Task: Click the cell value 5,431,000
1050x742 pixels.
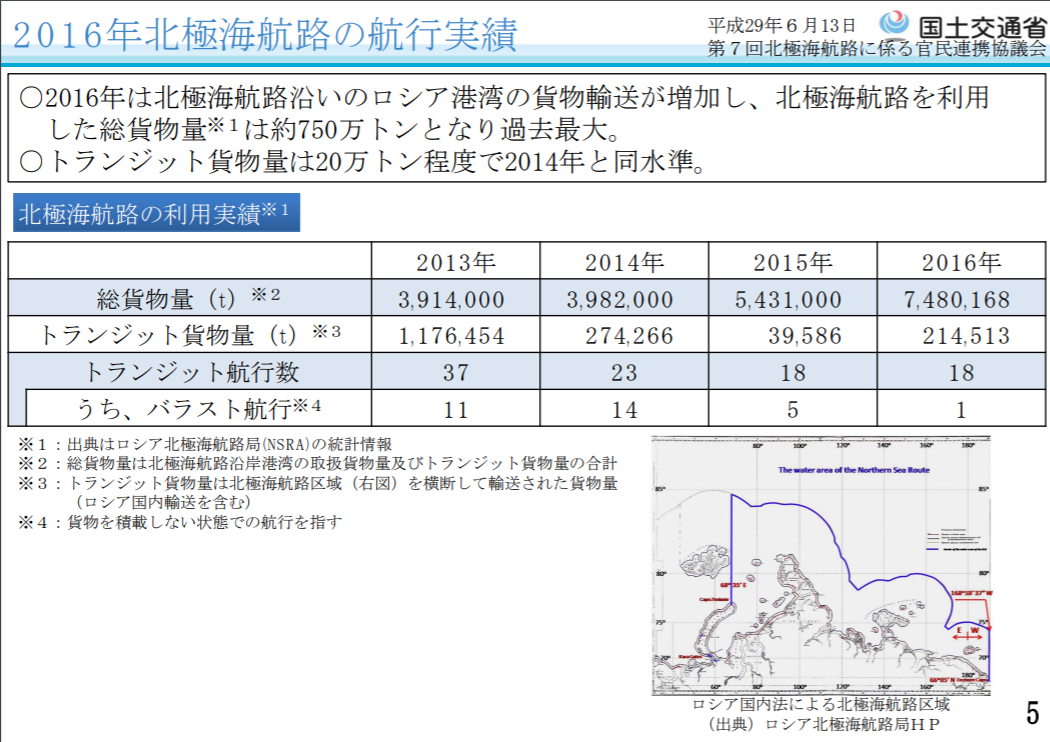Action: point(788,299)
